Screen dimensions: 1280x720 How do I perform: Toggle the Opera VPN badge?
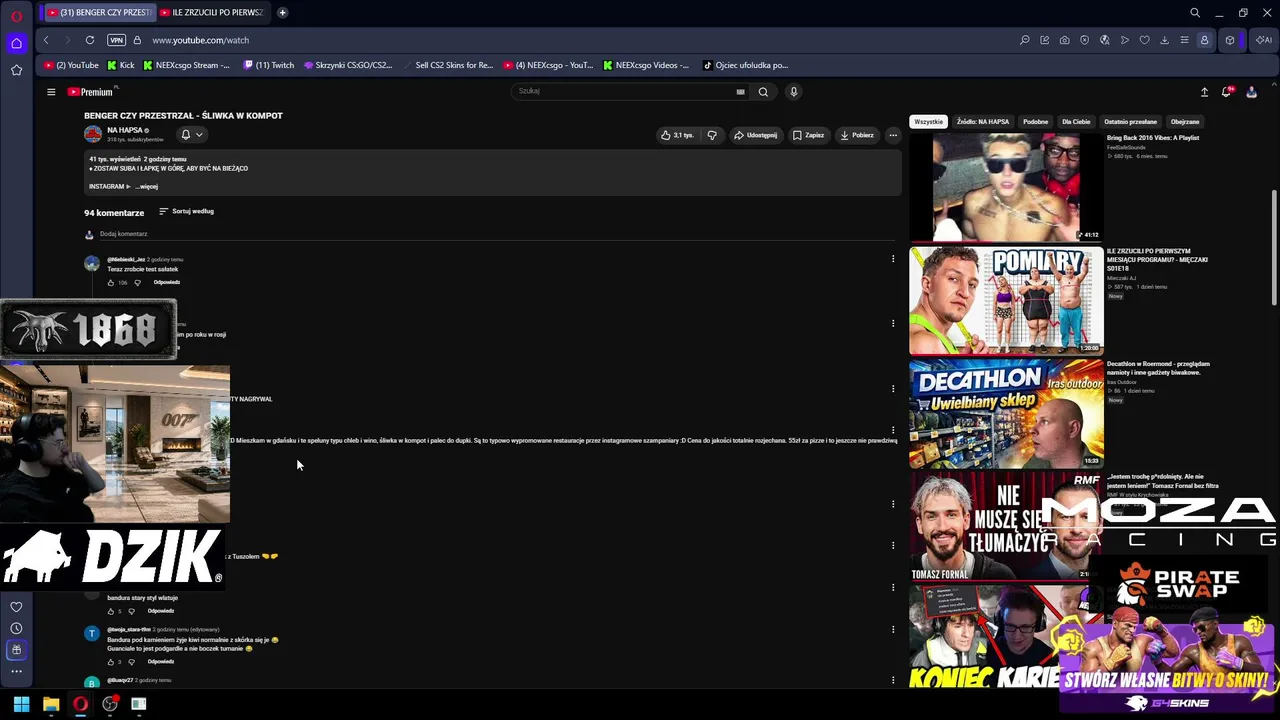pyautogui.click(x=116, y=40)
